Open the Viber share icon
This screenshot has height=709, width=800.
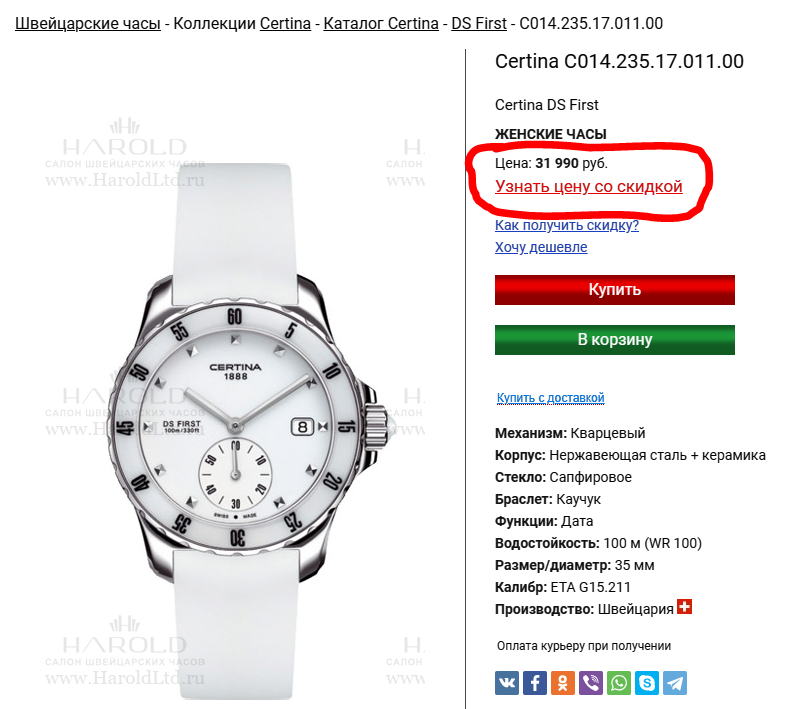click(591, 682)
